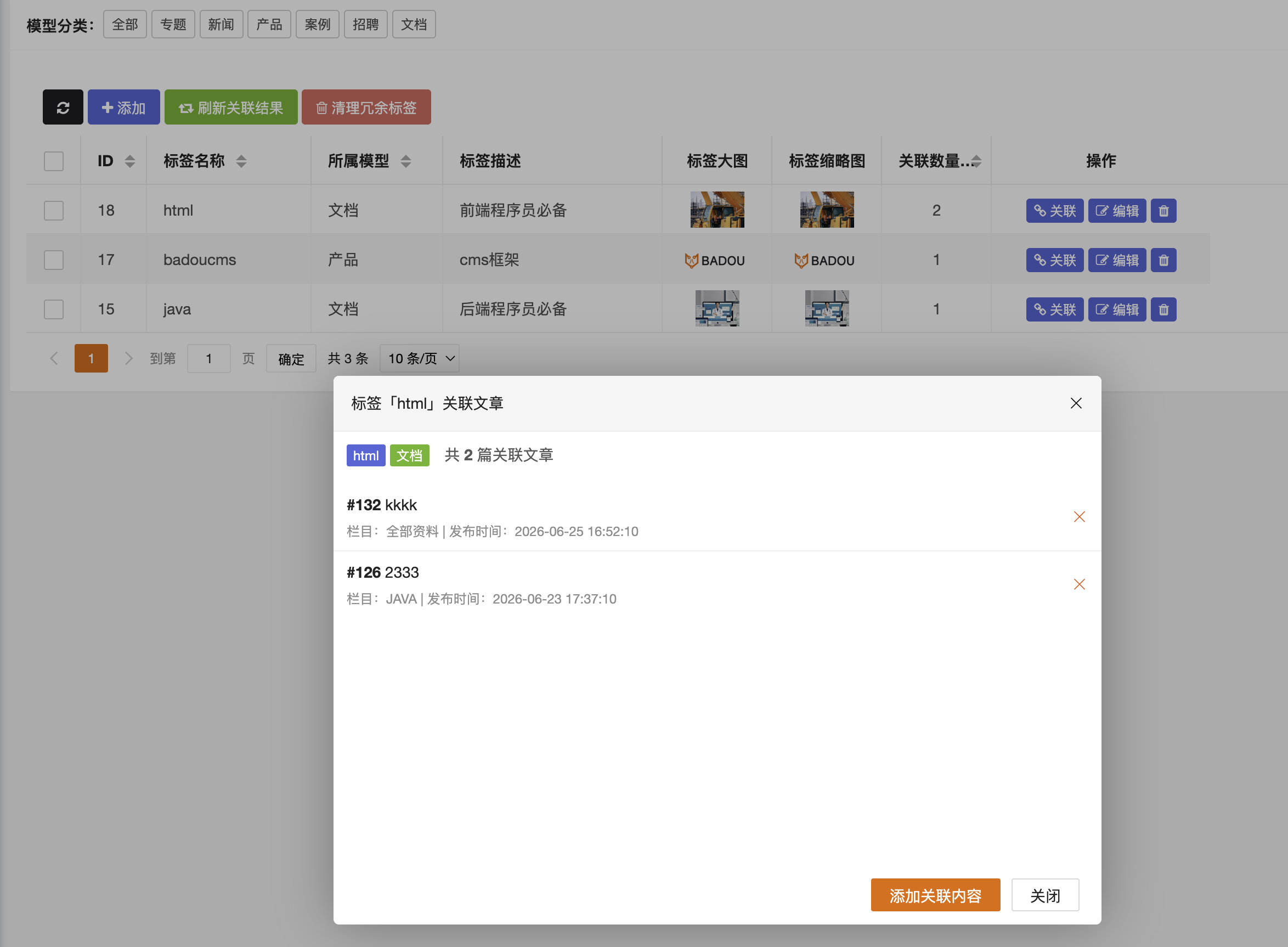This screenshot has height=947, width=1288.
Task: Filter by 新闻 model category
Action: click(x=221, y=25)
